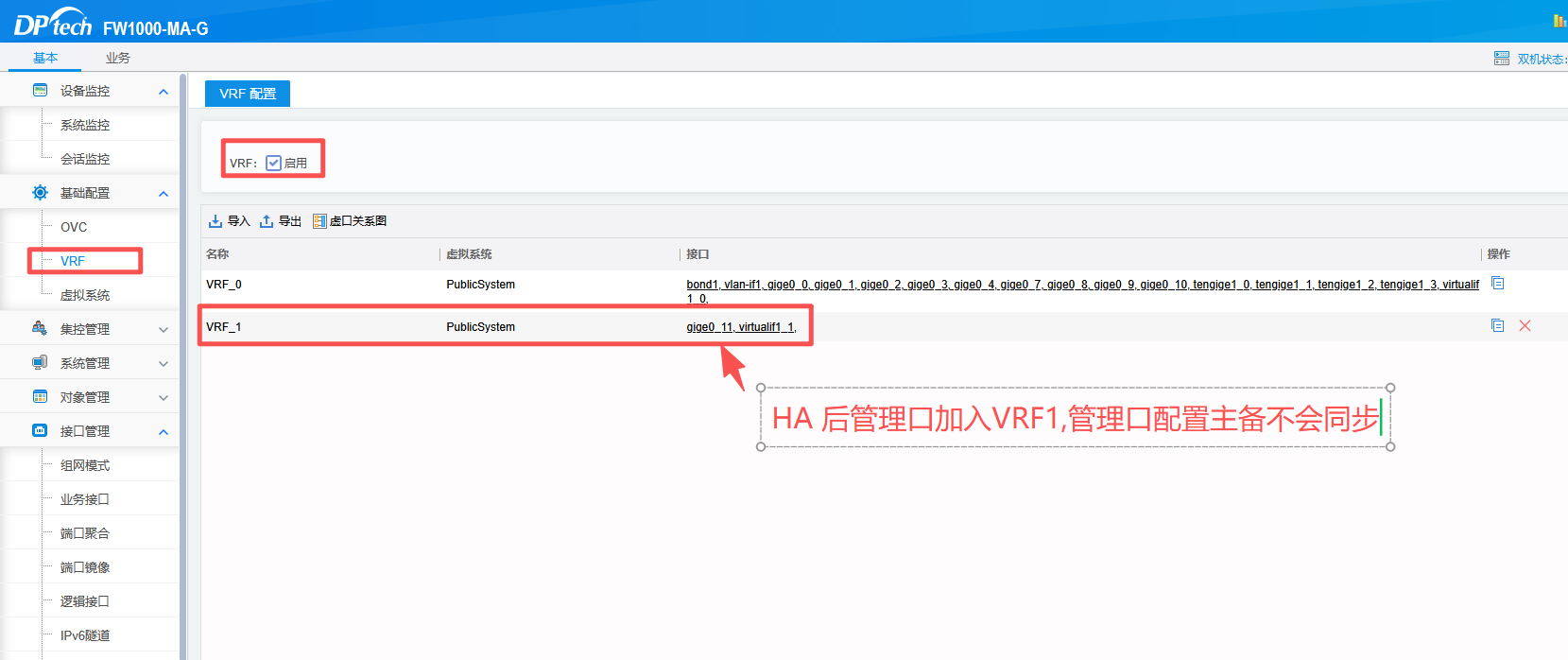Click the 名称 column header
This screenshot has width=1568, height=660.
(x=217, y=254)
